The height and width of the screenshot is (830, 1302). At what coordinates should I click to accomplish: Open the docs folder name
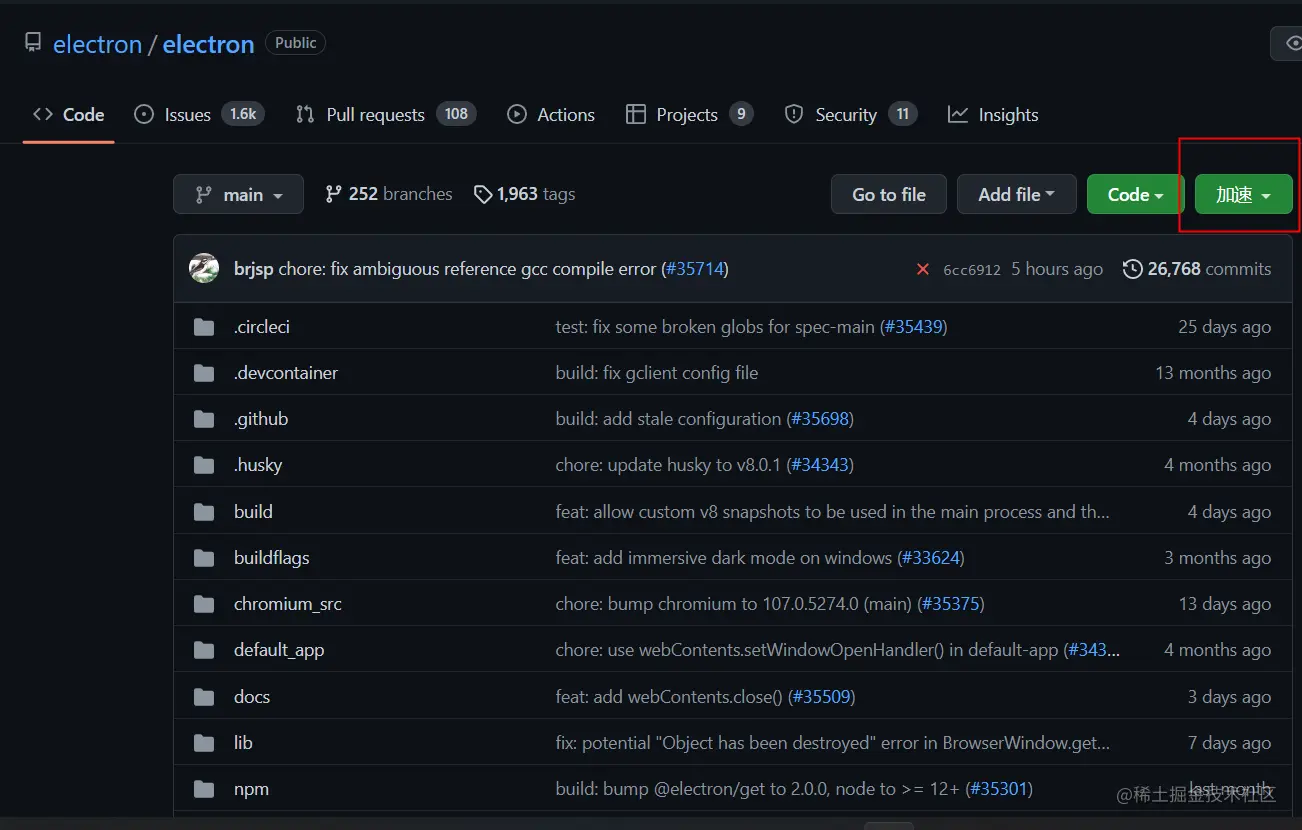[252, 697]
